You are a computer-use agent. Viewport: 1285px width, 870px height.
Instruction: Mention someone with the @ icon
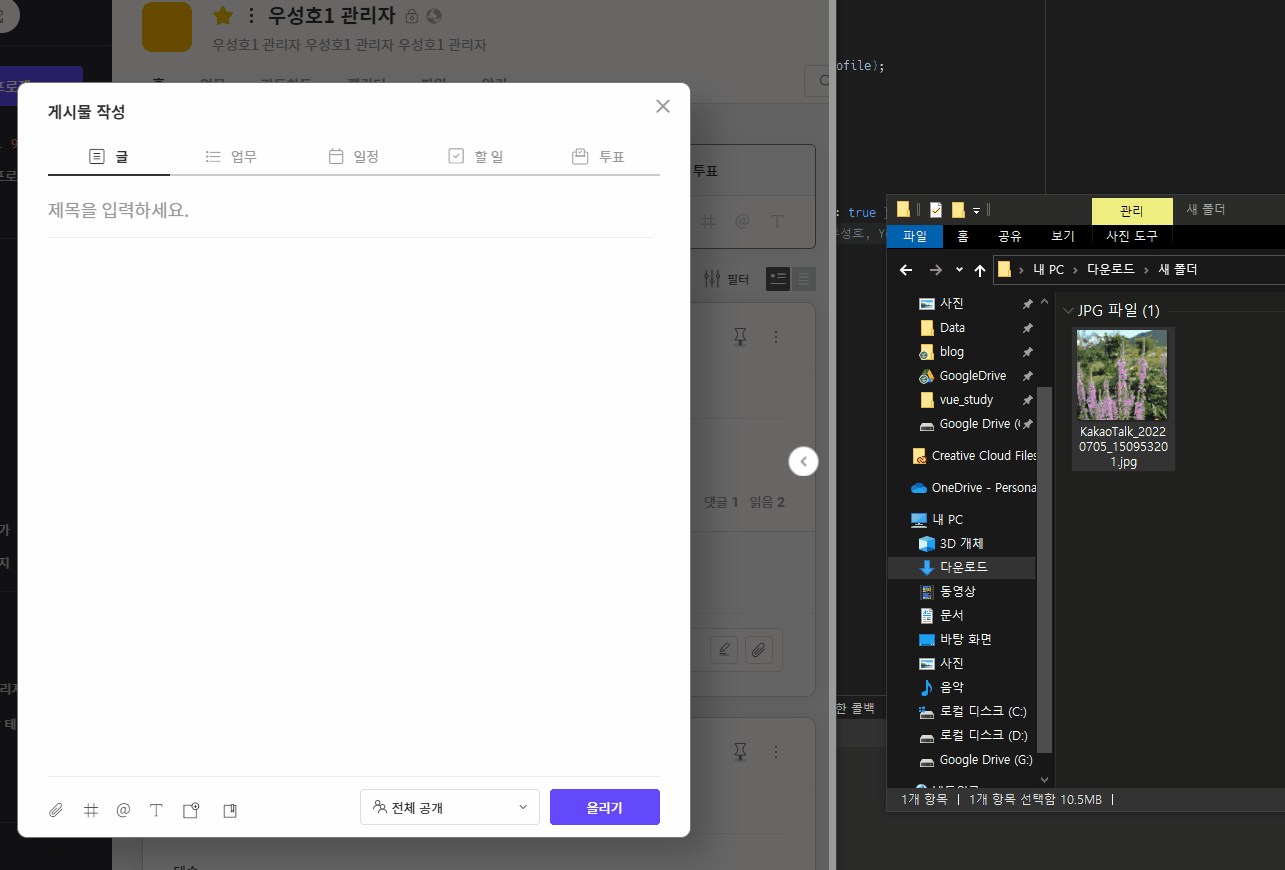coord(123,810)
